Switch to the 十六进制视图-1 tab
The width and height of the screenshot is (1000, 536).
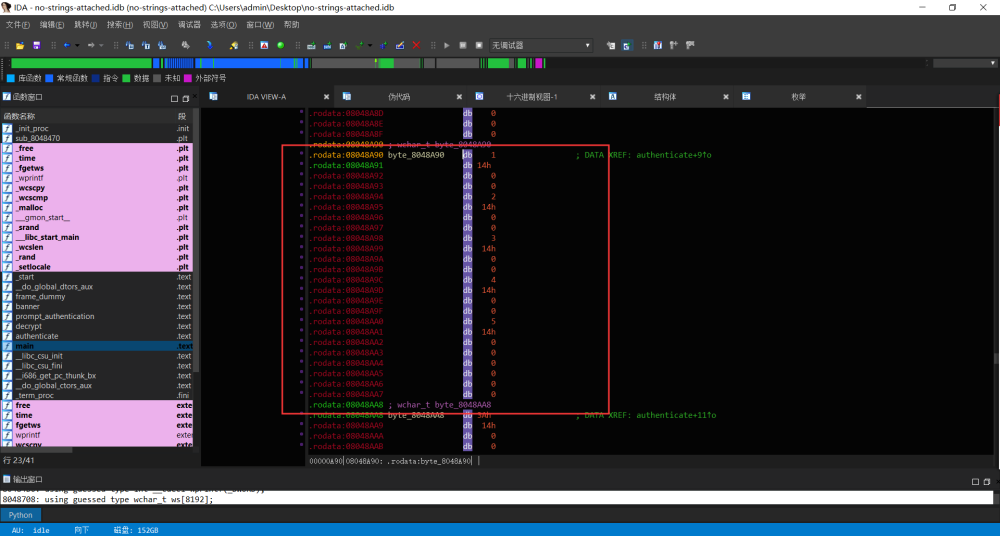click(x=532, y=97)
